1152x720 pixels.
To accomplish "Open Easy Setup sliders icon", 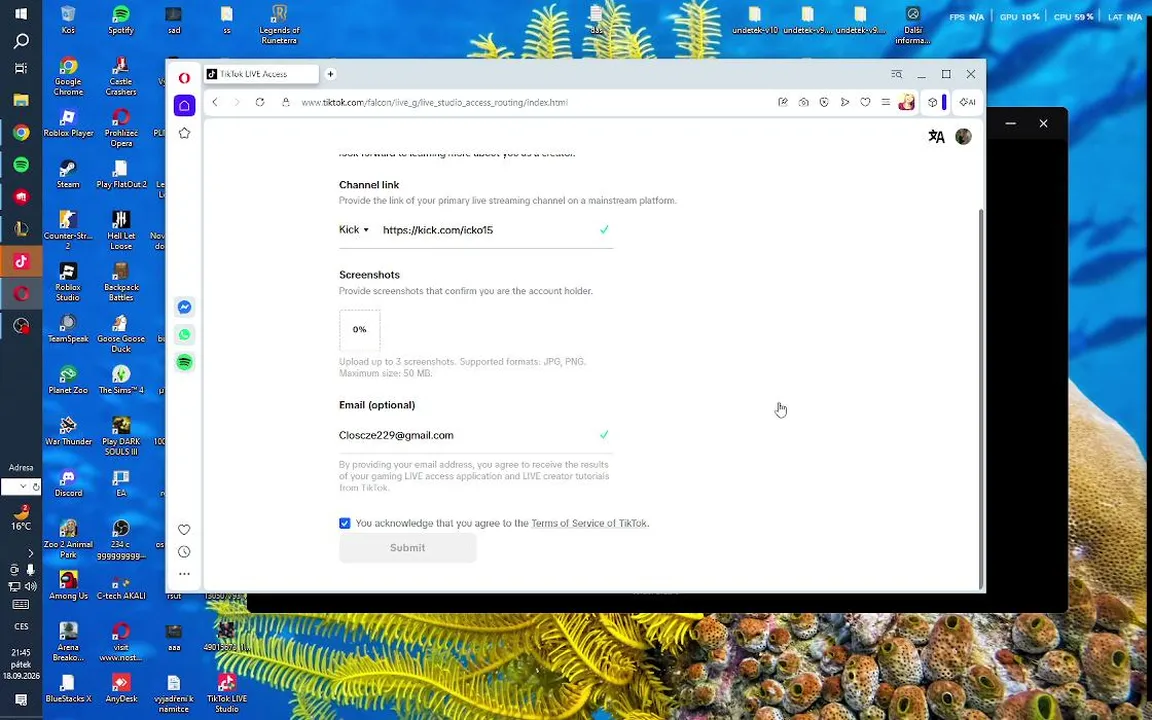I will pos(886,102).
